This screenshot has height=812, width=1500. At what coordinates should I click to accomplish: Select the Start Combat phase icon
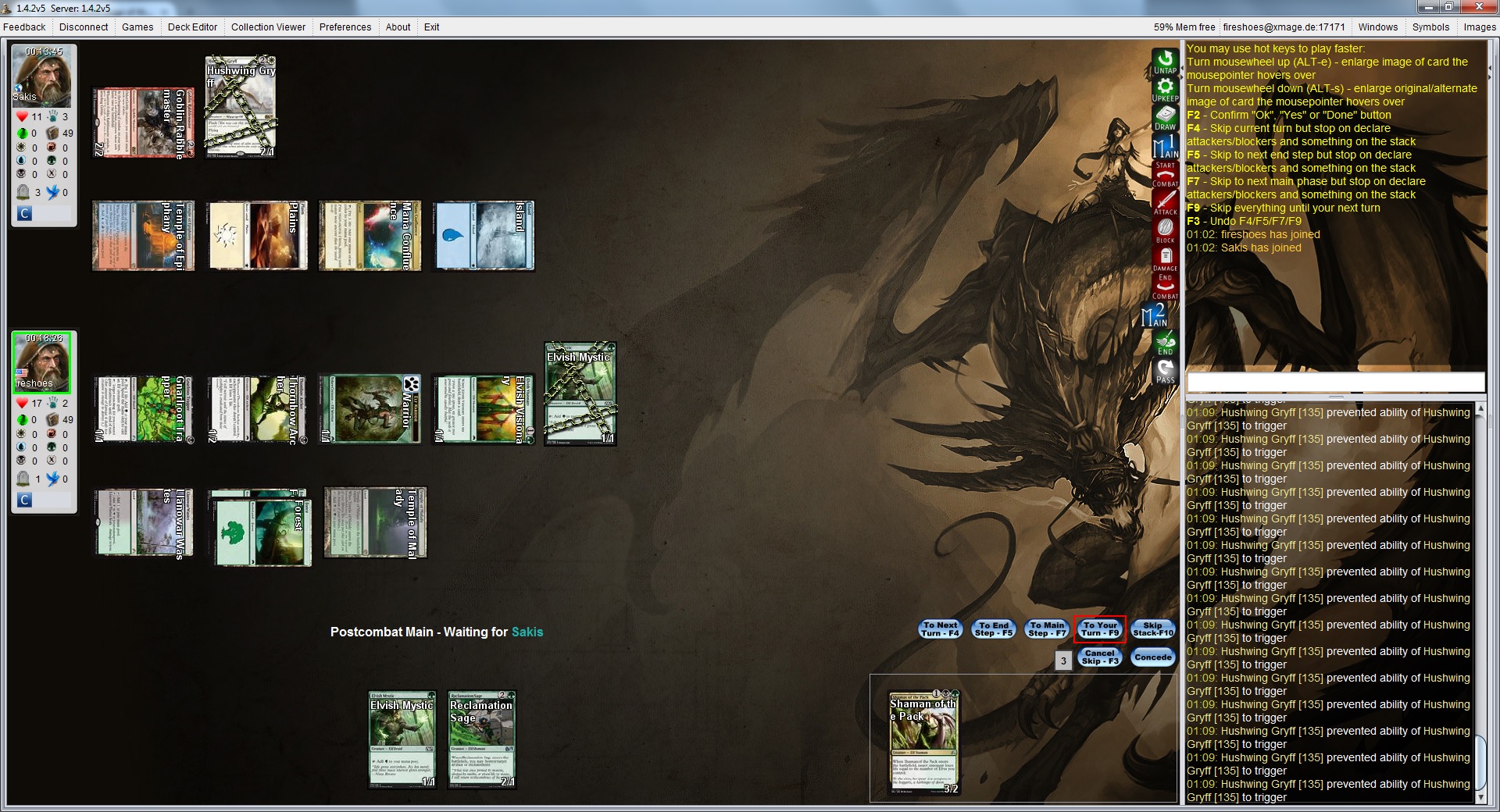click(1165, 175)
